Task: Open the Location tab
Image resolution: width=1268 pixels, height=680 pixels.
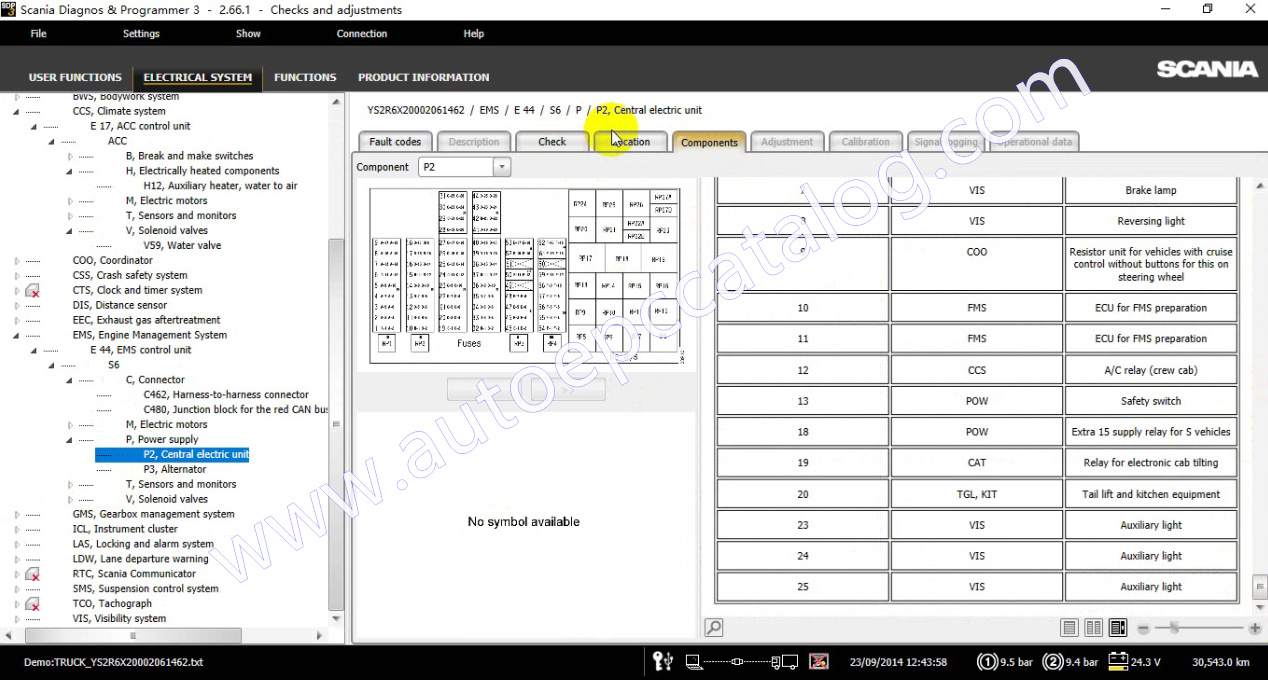Action: pos(630,142)
